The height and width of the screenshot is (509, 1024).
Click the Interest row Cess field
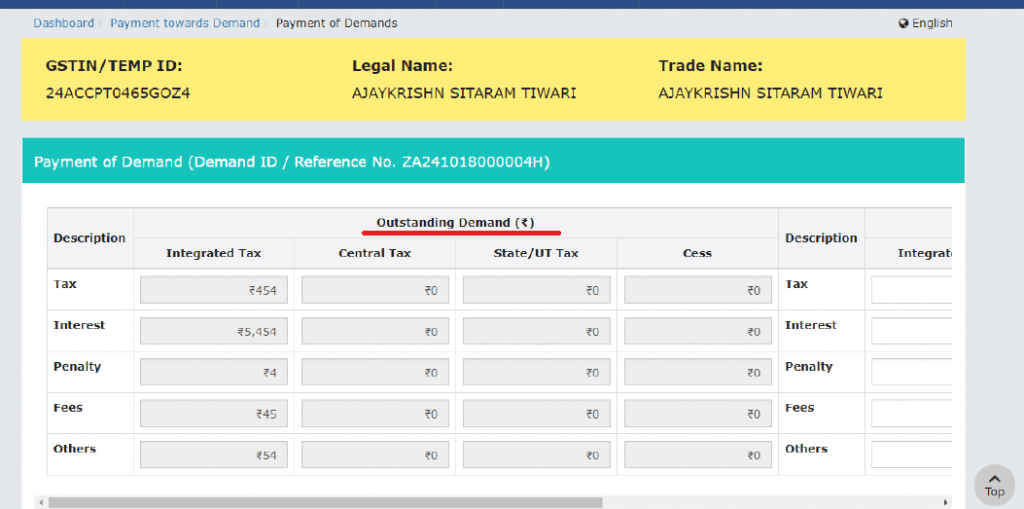click(697, 331)
